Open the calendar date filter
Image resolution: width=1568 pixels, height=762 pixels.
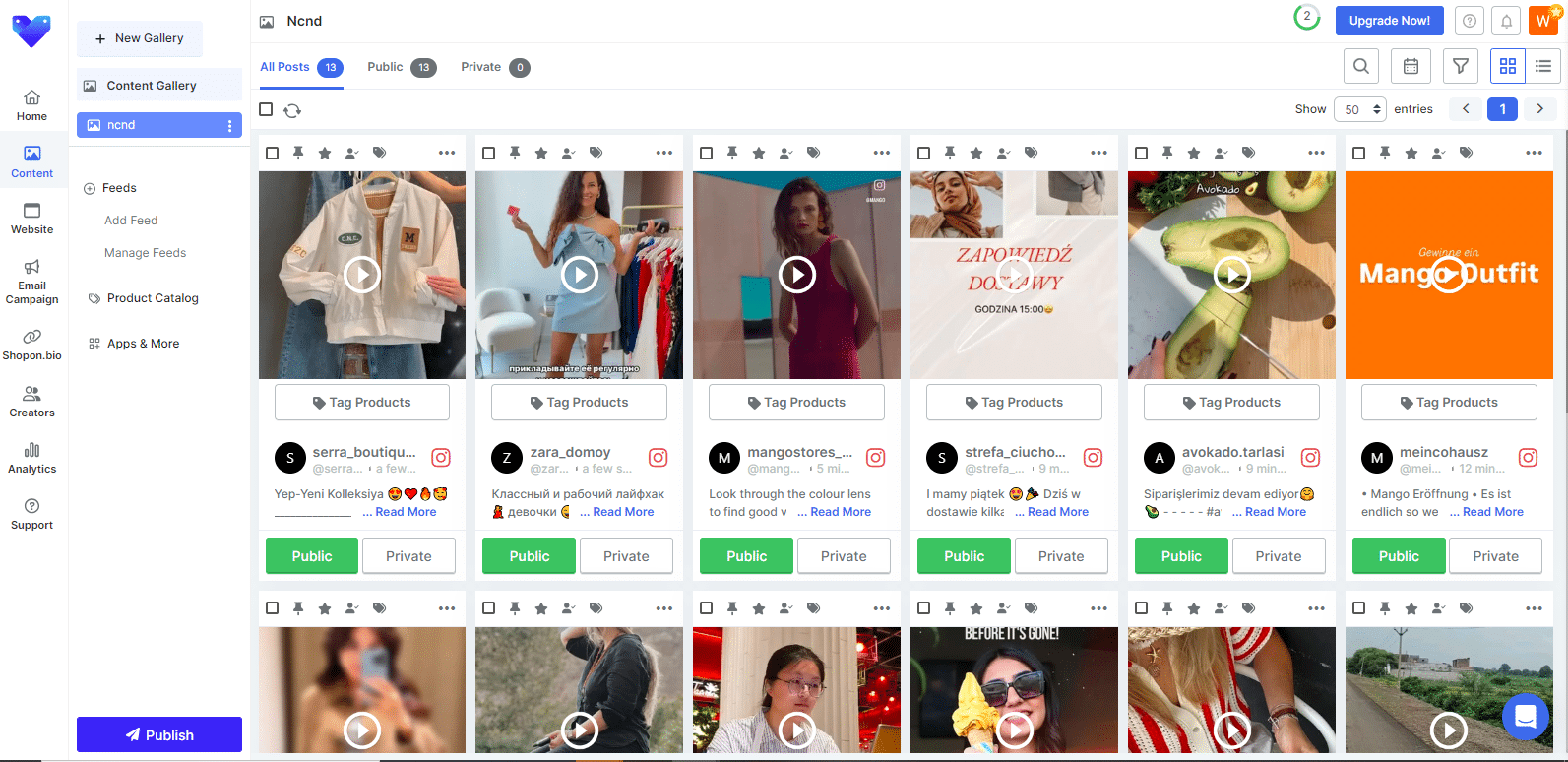click(x=1411, y=66)
